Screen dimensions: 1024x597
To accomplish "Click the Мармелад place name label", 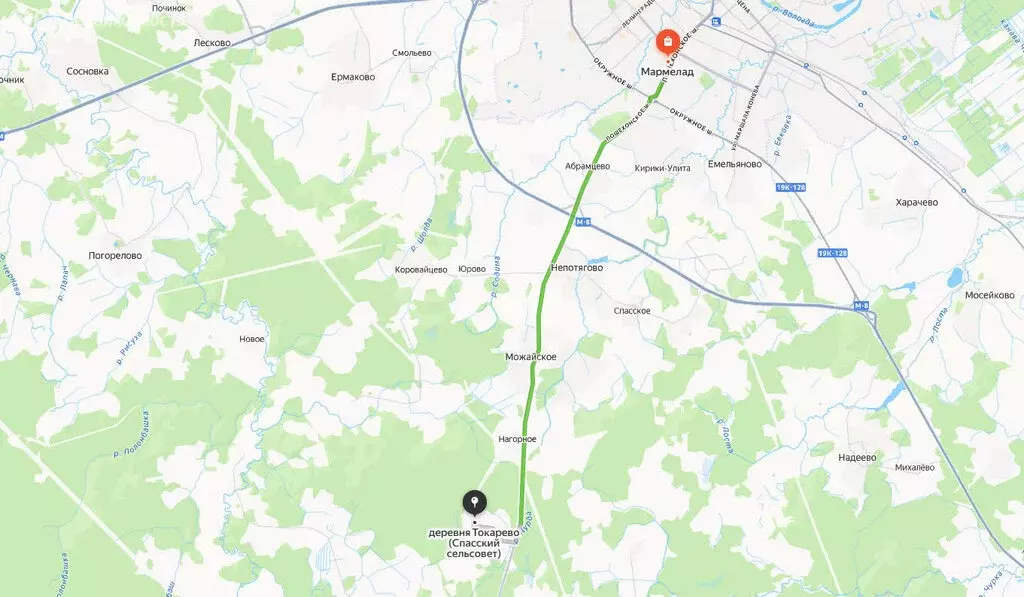I will pyautogui.click(x=667, y=71).
